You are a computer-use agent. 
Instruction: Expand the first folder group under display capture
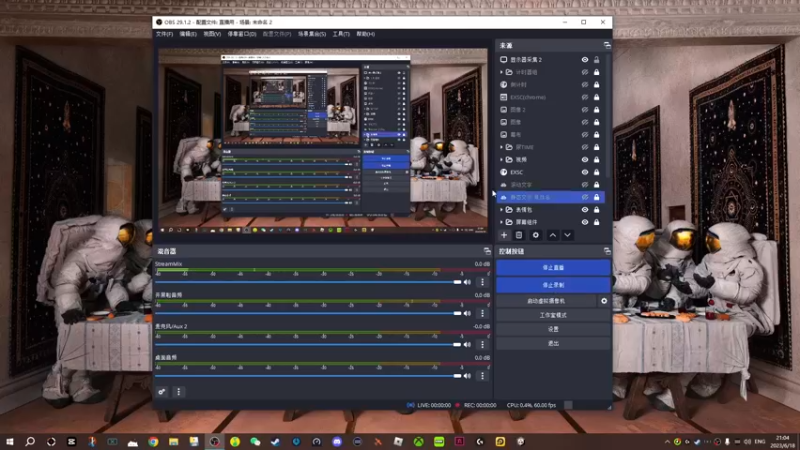pyautogui.click(x=502, y=72)
